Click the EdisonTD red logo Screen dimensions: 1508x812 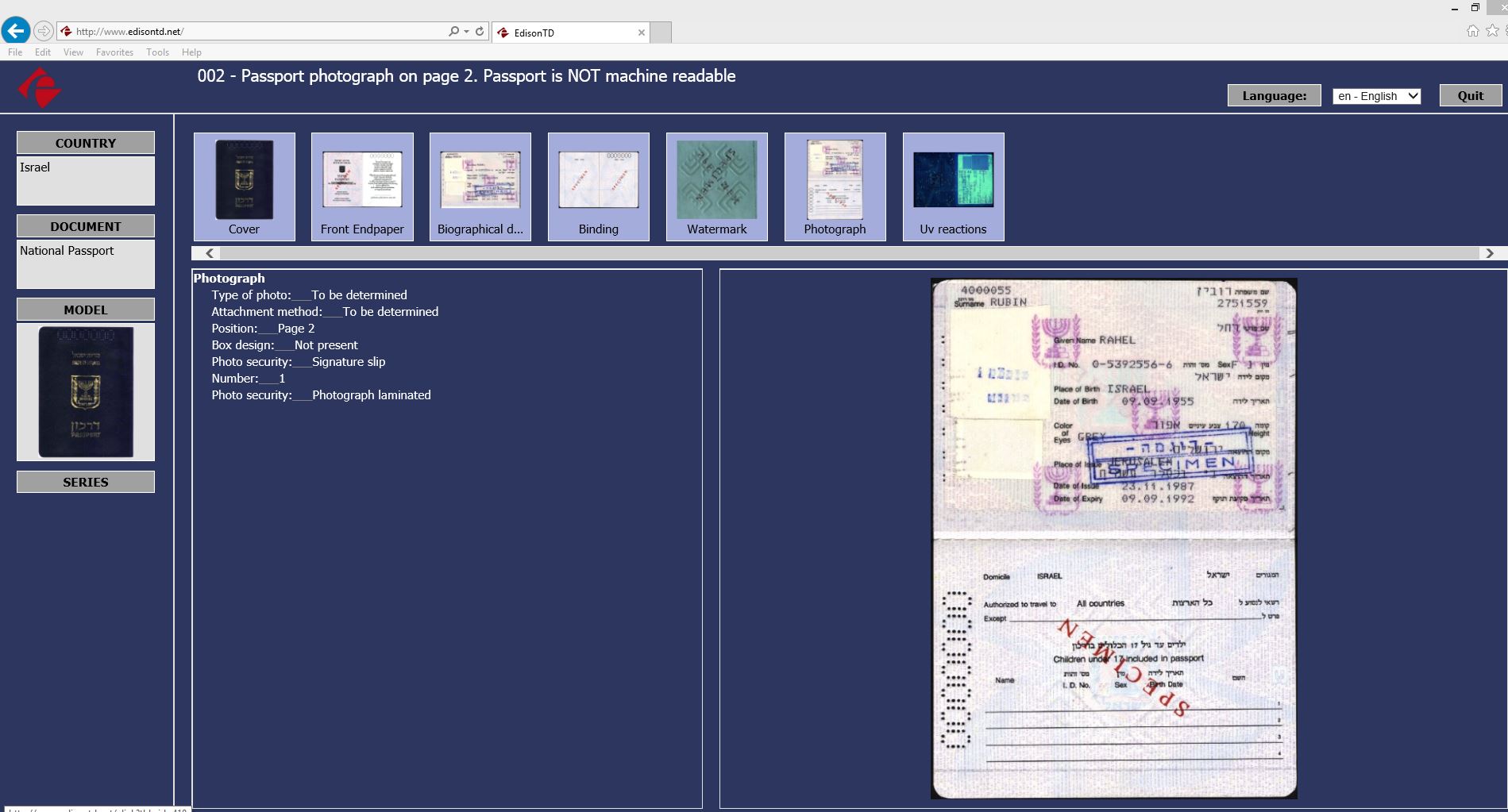39,87
